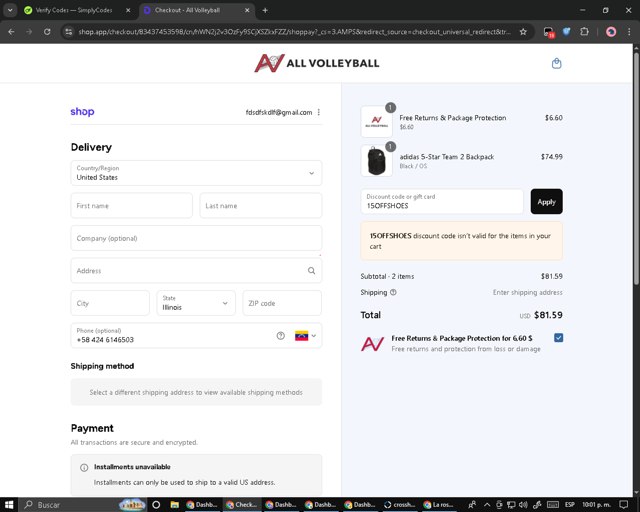Click the Package Protection product thumbnail
Viewport: 640px width, 512px height.
click(376, 122)
